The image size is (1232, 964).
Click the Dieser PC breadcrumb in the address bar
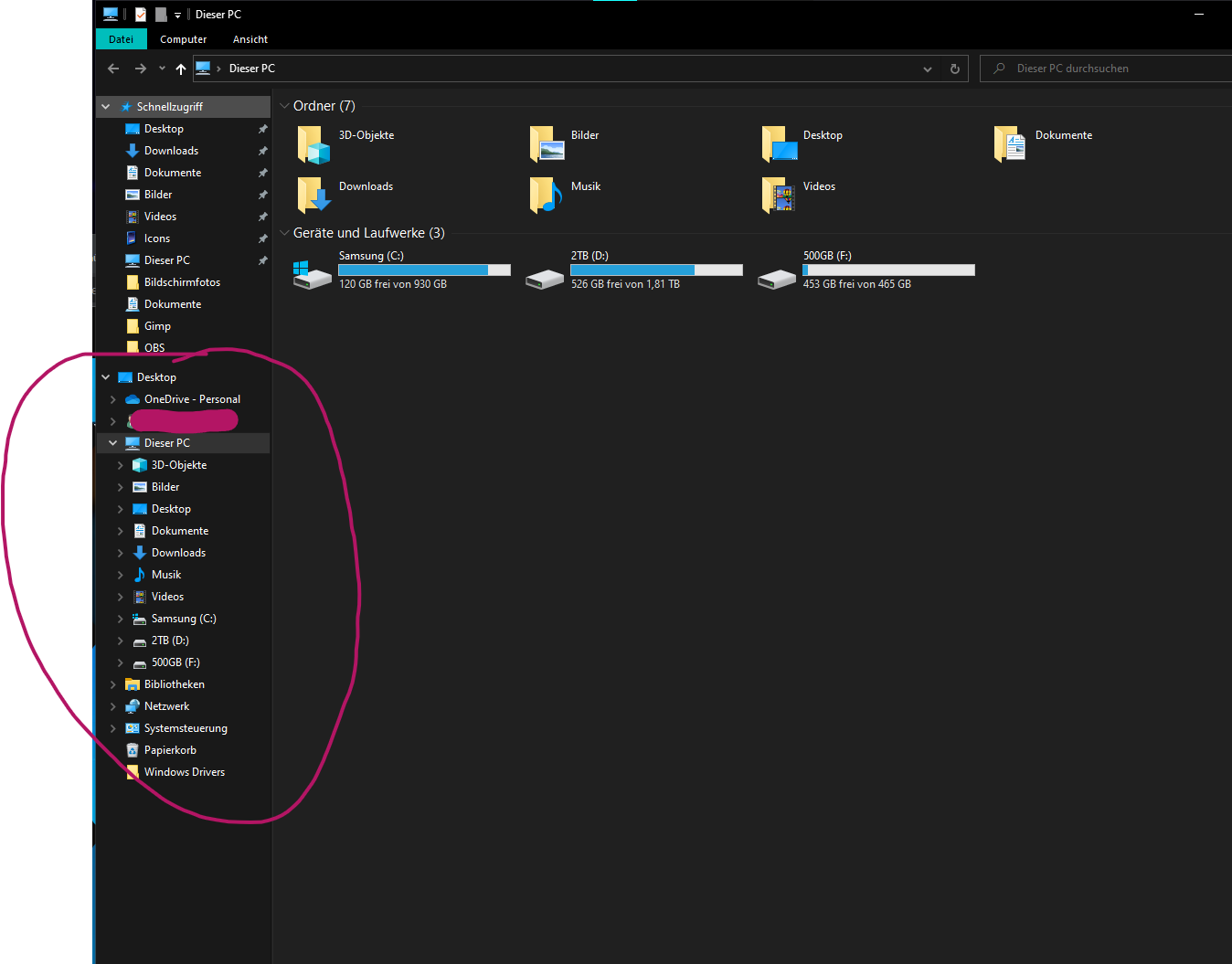coord(251,68)
